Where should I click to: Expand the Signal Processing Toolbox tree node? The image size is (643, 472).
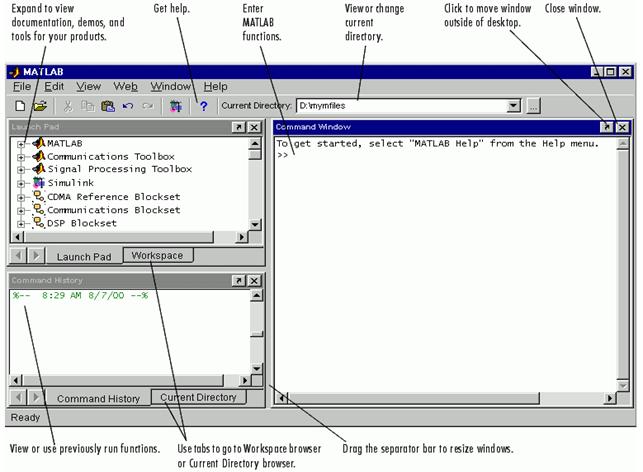(20, 170)
